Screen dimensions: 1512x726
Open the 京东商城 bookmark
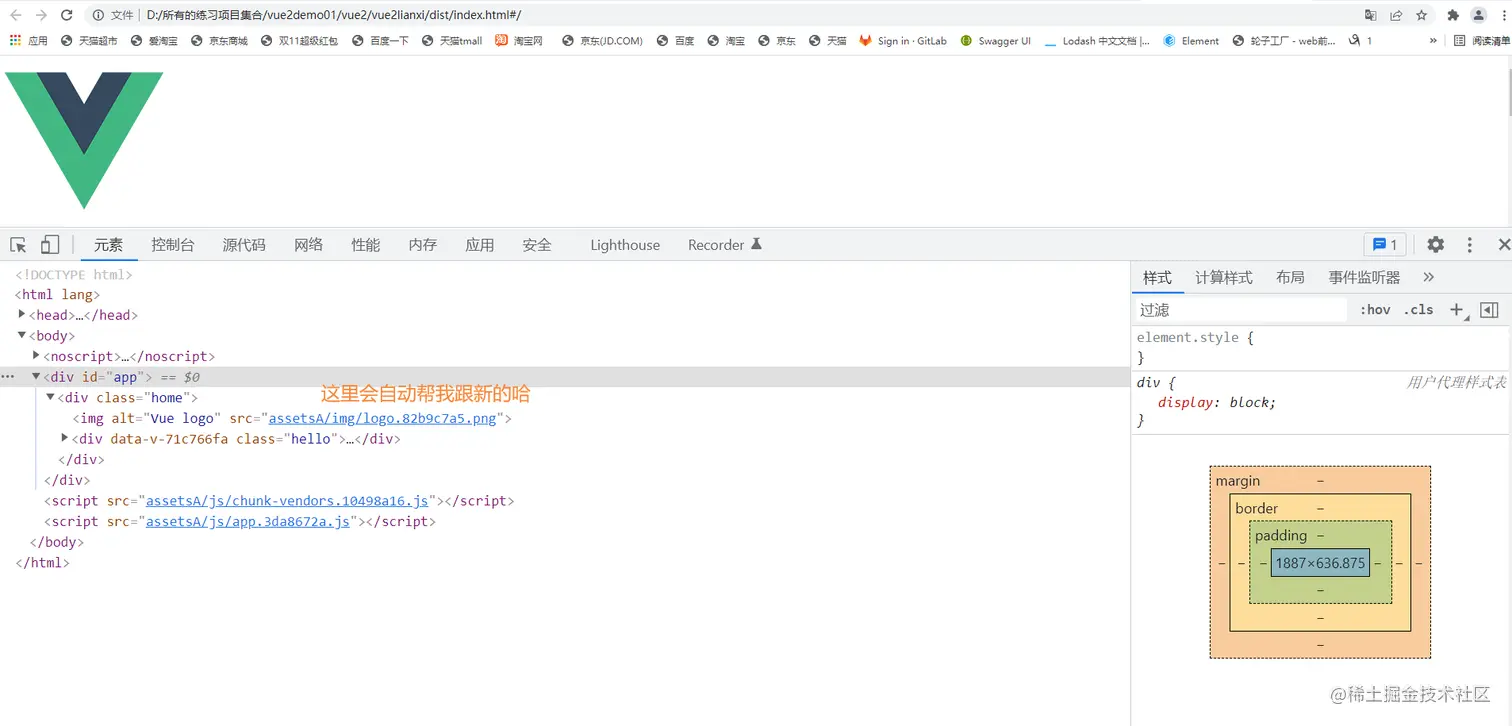point(219,41)
